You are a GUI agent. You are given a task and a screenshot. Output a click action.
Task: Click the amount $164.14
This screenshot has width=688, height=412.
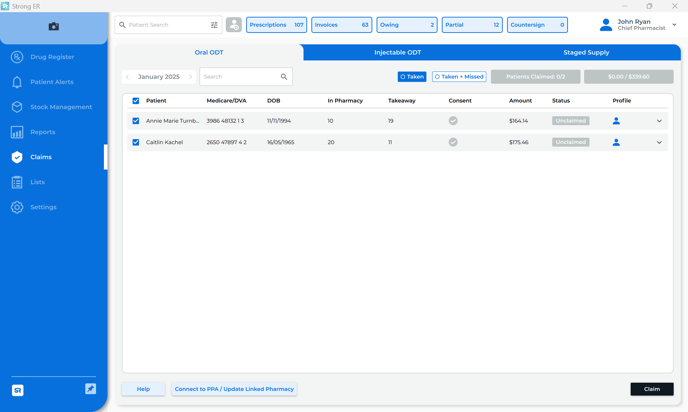tap(519, 121)
